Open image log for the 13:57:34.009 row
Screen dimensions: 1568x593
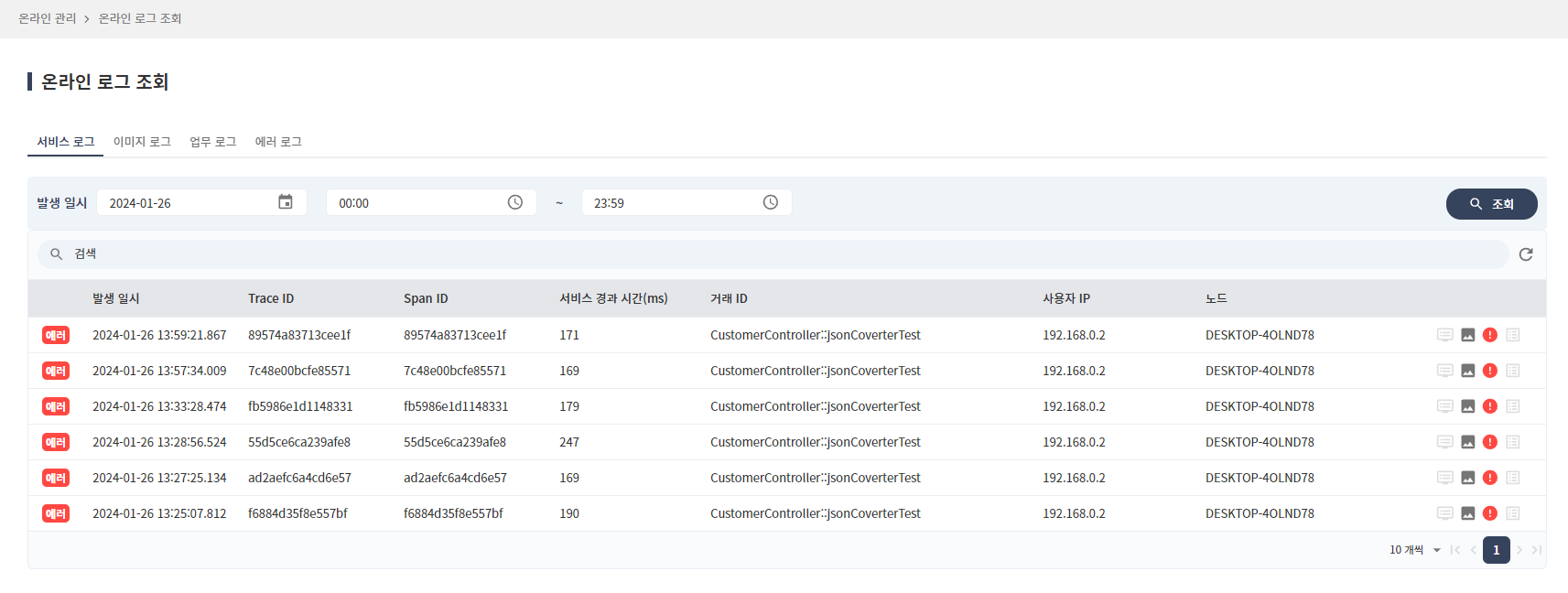pos(1467,371)
